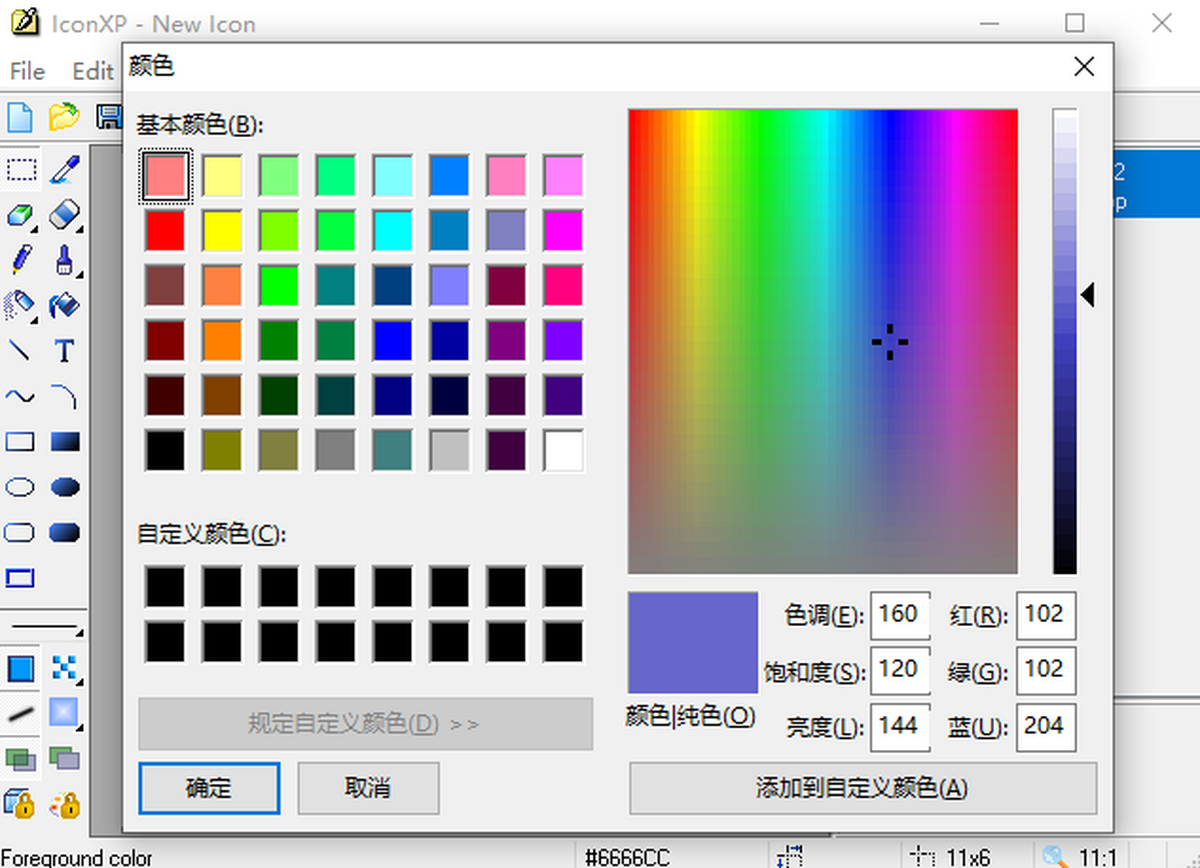Viewport: 1200px width, 868px height.
Task: Click the 红(R) value input field
Action: [x=1045, y=615]
